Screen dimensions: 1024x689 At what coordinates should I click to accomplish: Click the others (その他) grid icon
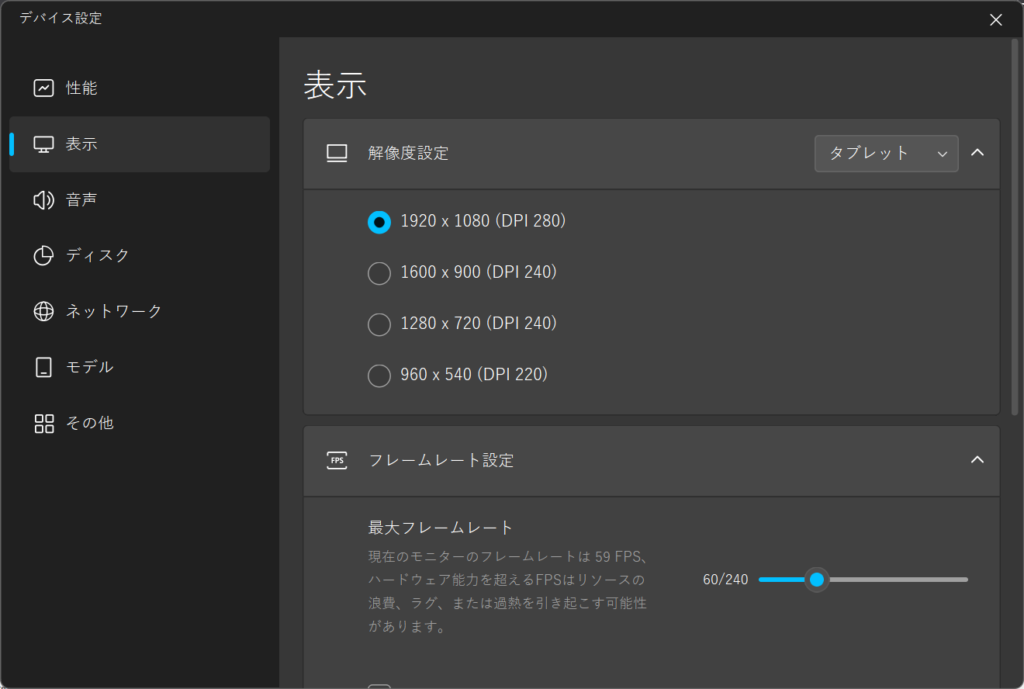[x=43, y=423]
